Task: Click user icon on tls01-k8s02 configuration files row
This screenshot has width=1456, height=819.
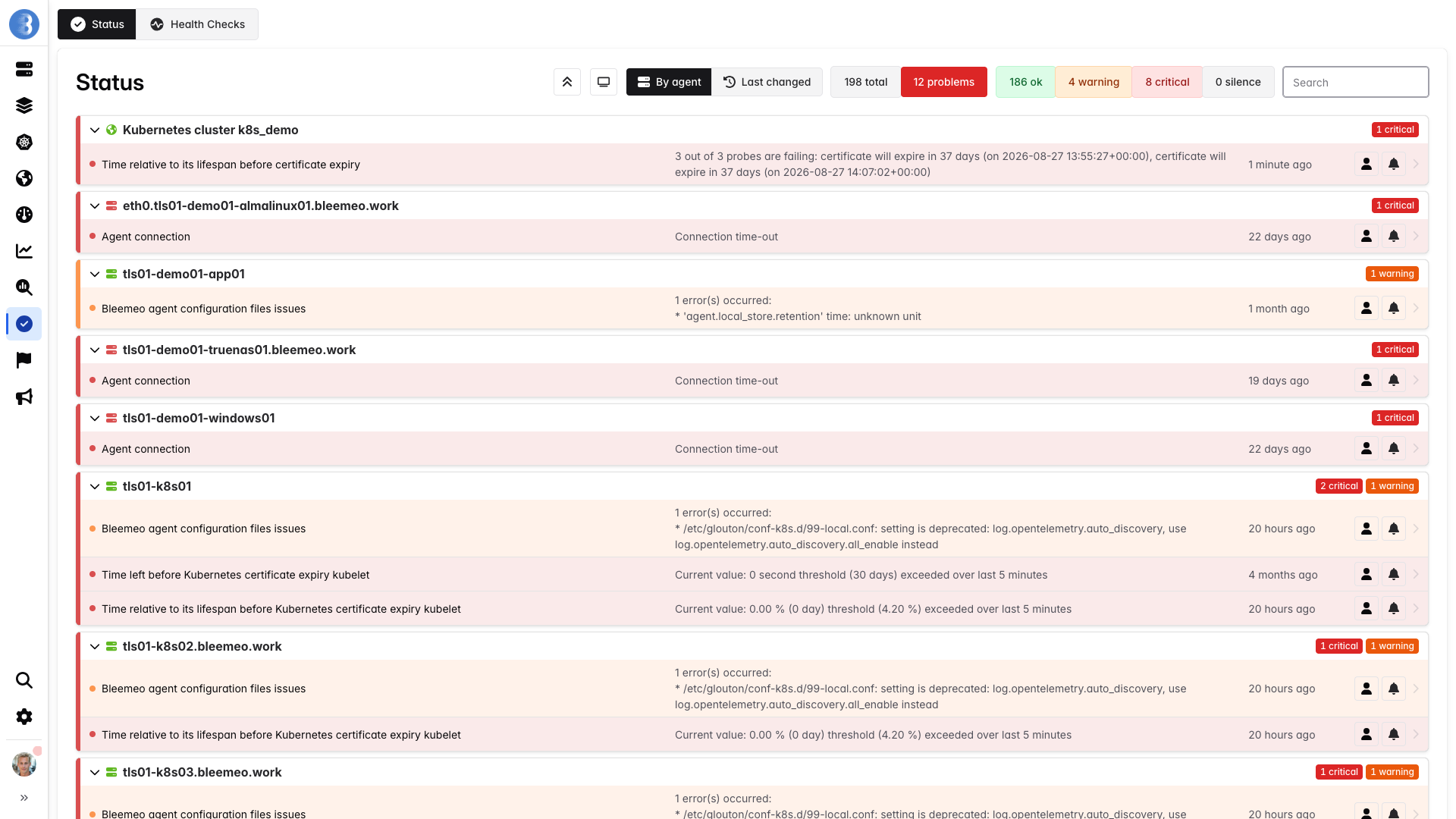Action: (x=1367, y=689)
